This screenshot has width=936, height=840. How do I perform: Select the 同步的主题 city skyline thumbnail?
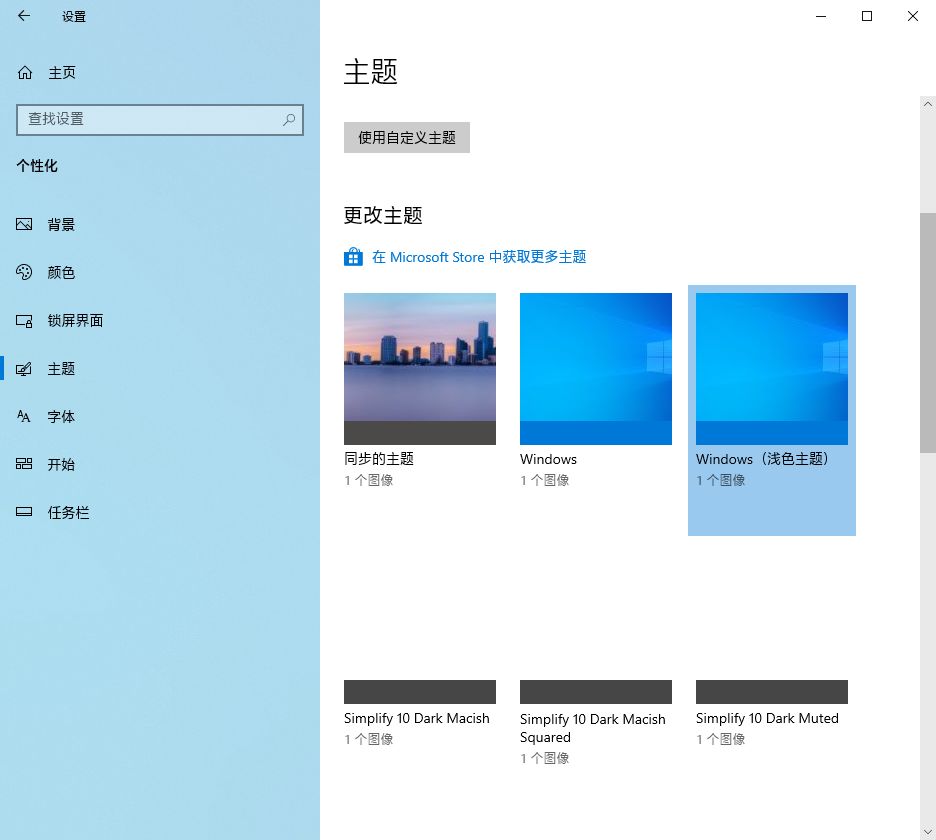(x=420, y=368)
